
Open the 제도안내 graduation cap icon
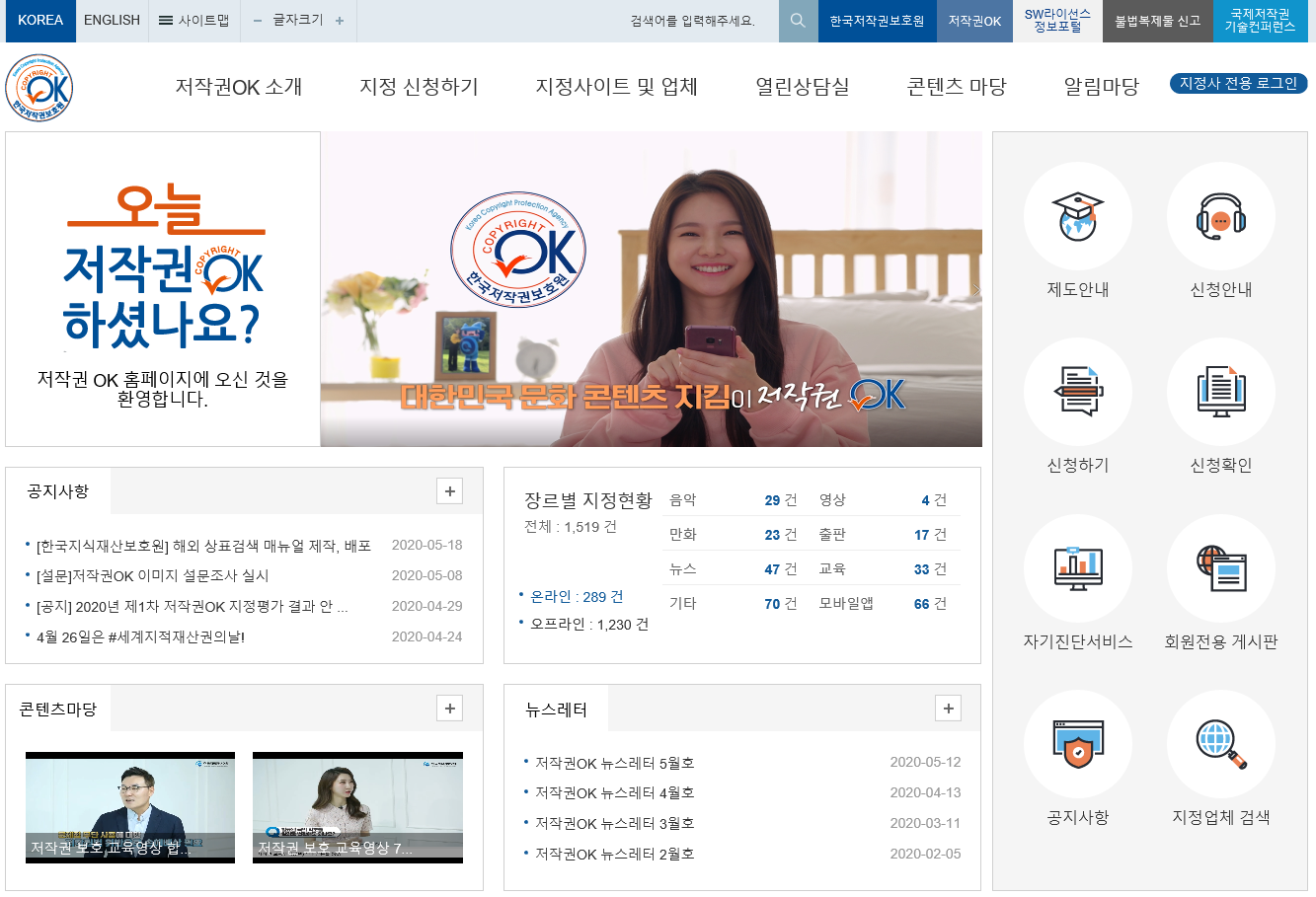pyautogui.click(x=1078, y=216)
